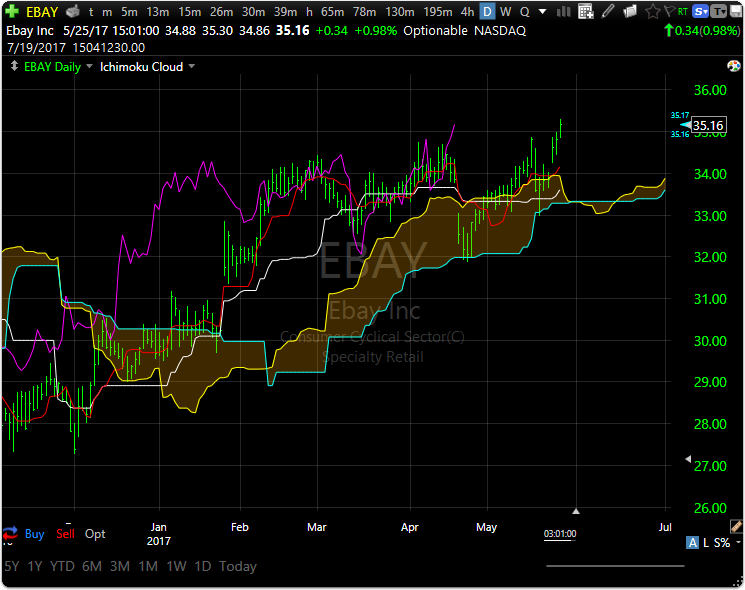The height and width of the screenshot is (590, 745).
Task: Click the white pointer marker on time axis
Action: click(576, 511)
